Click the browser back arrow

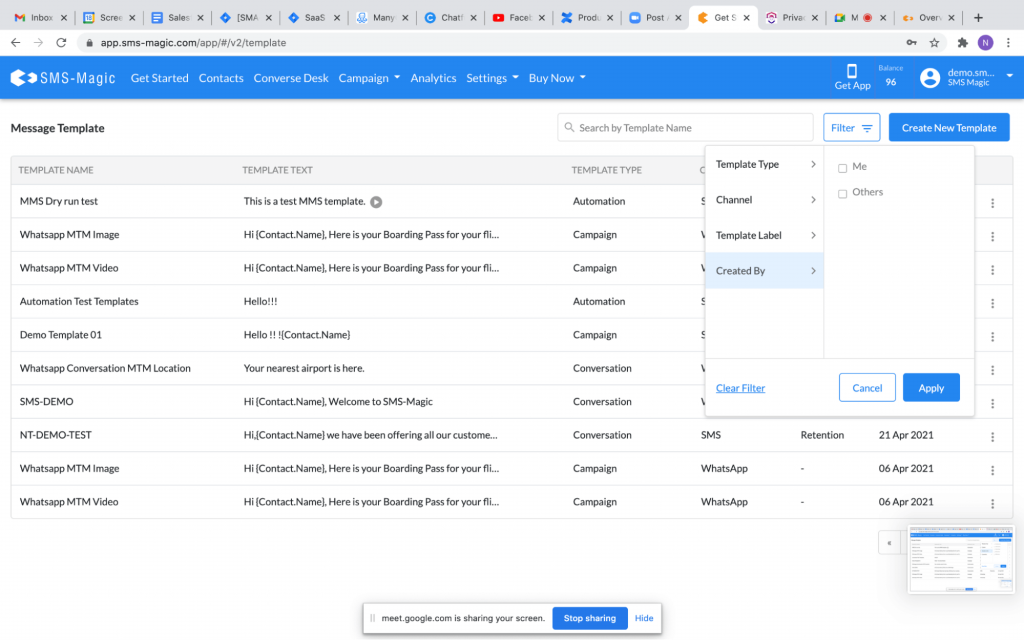(x=16, y=42)
